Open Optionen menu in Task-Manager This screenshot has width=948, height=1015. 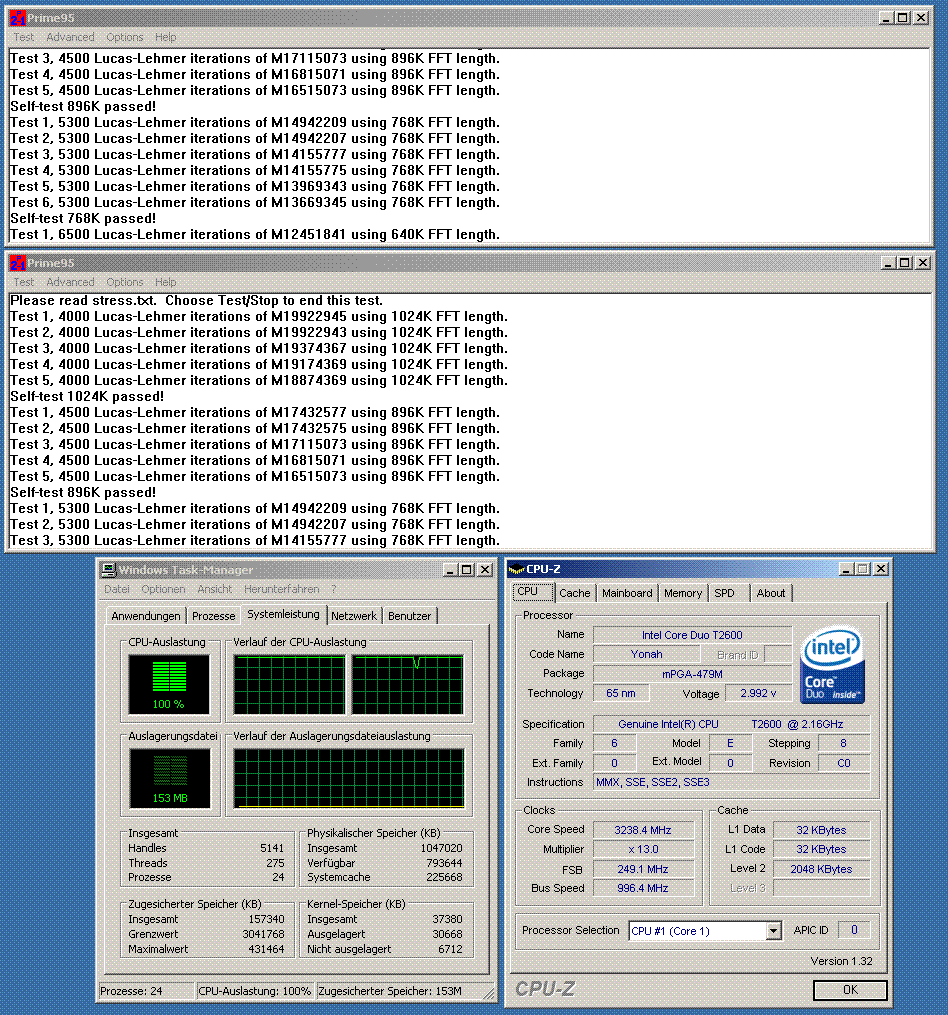pyautogui.click(x=163, y=589)
